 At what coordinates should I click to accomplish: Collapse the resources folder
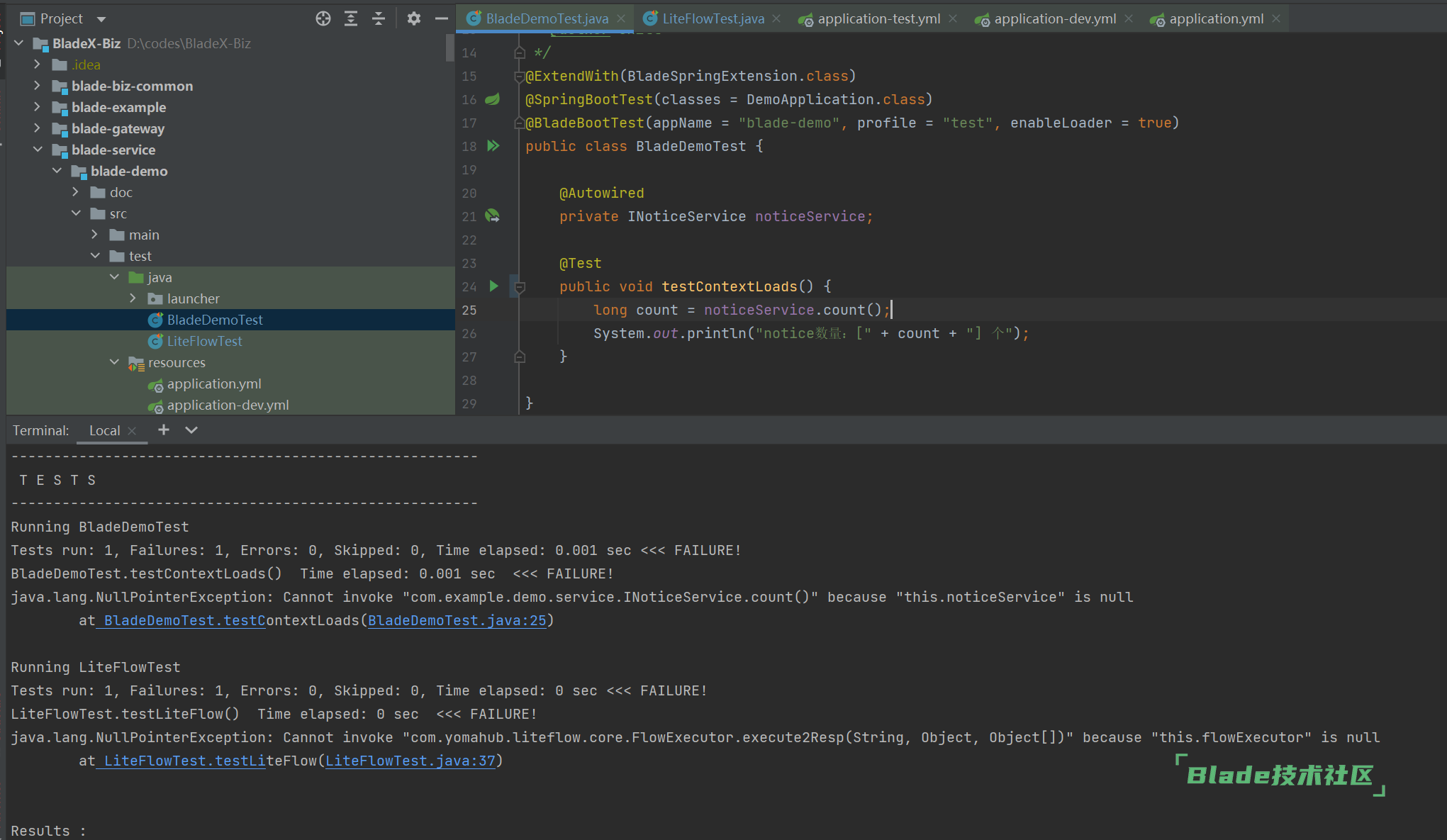114,362
